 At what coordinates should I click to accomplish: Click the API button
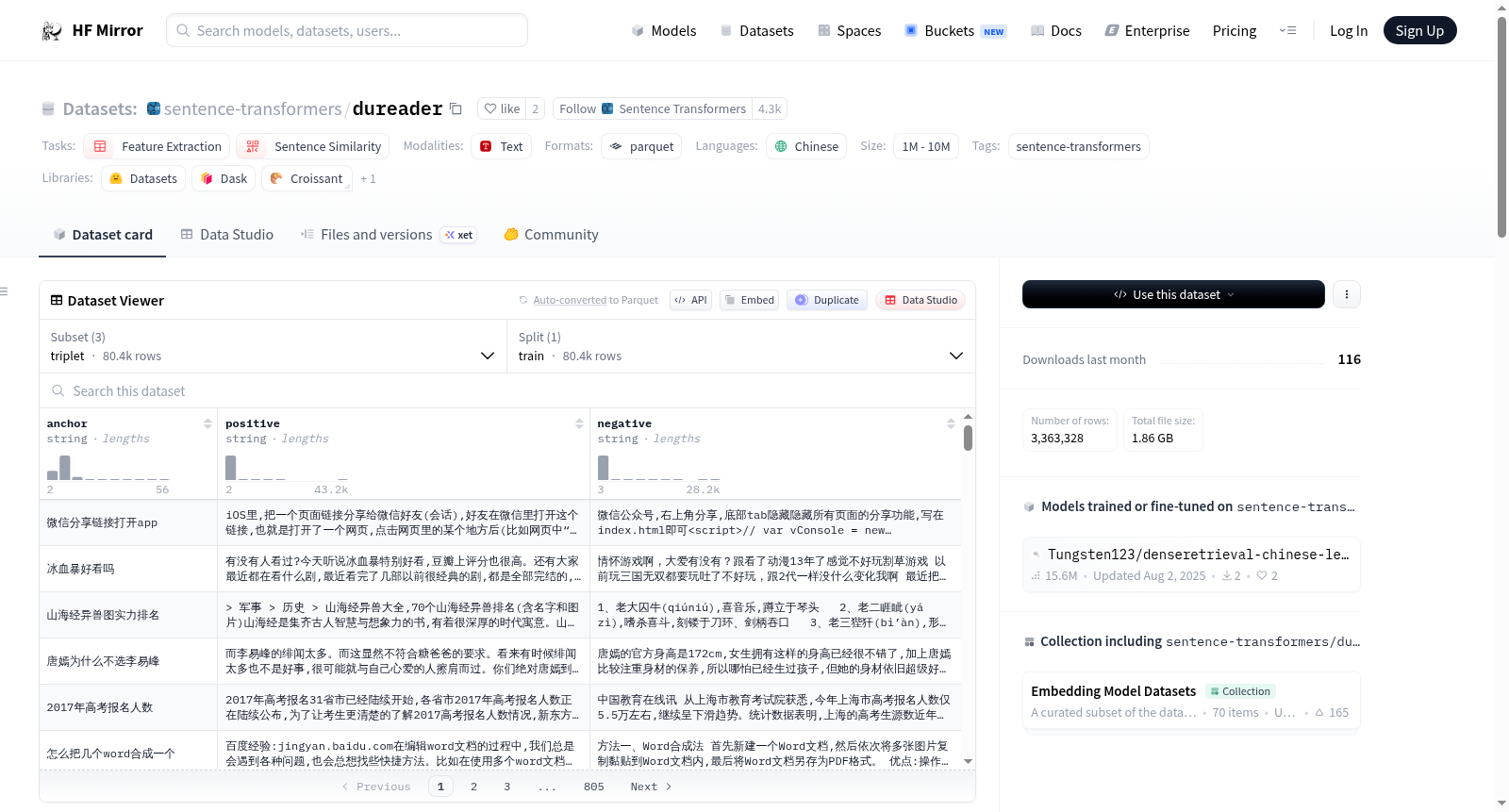coord(690,300)
